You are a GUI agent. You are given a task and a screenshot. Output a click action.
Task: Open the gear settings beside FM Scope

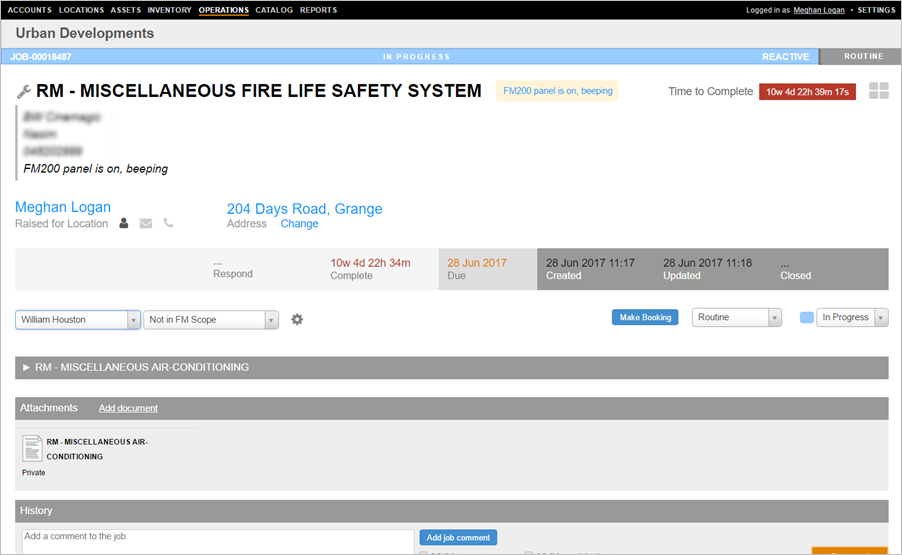tap(297, 320)
